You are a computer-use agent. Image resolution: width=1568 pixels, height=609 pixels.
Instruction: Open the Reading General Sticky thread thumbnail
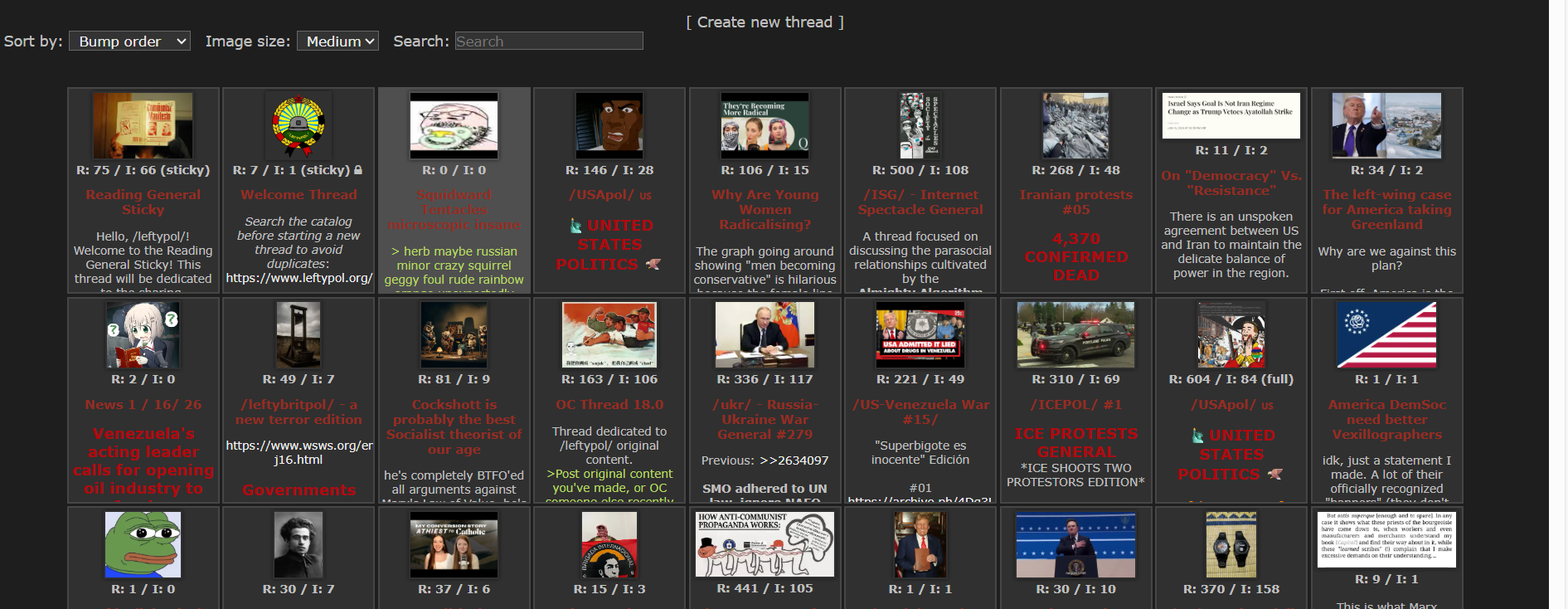(x=143, y=125)
